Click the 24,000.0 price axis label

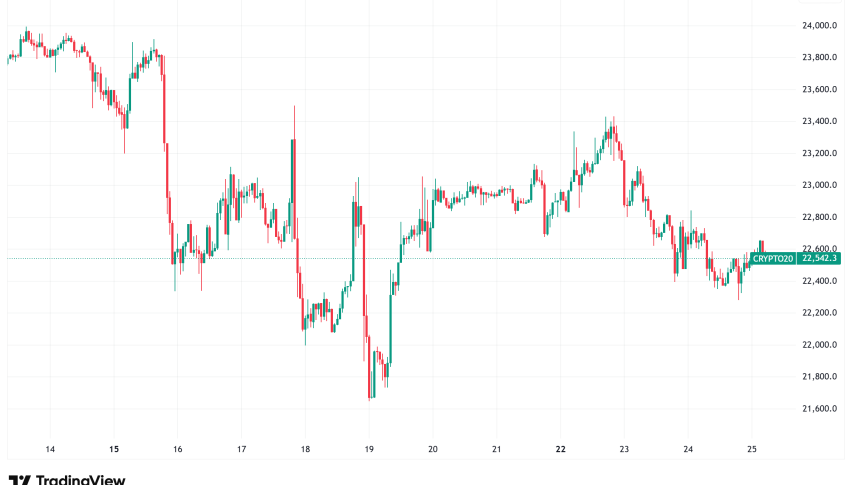pyautogui.click(x=819, y=25)
